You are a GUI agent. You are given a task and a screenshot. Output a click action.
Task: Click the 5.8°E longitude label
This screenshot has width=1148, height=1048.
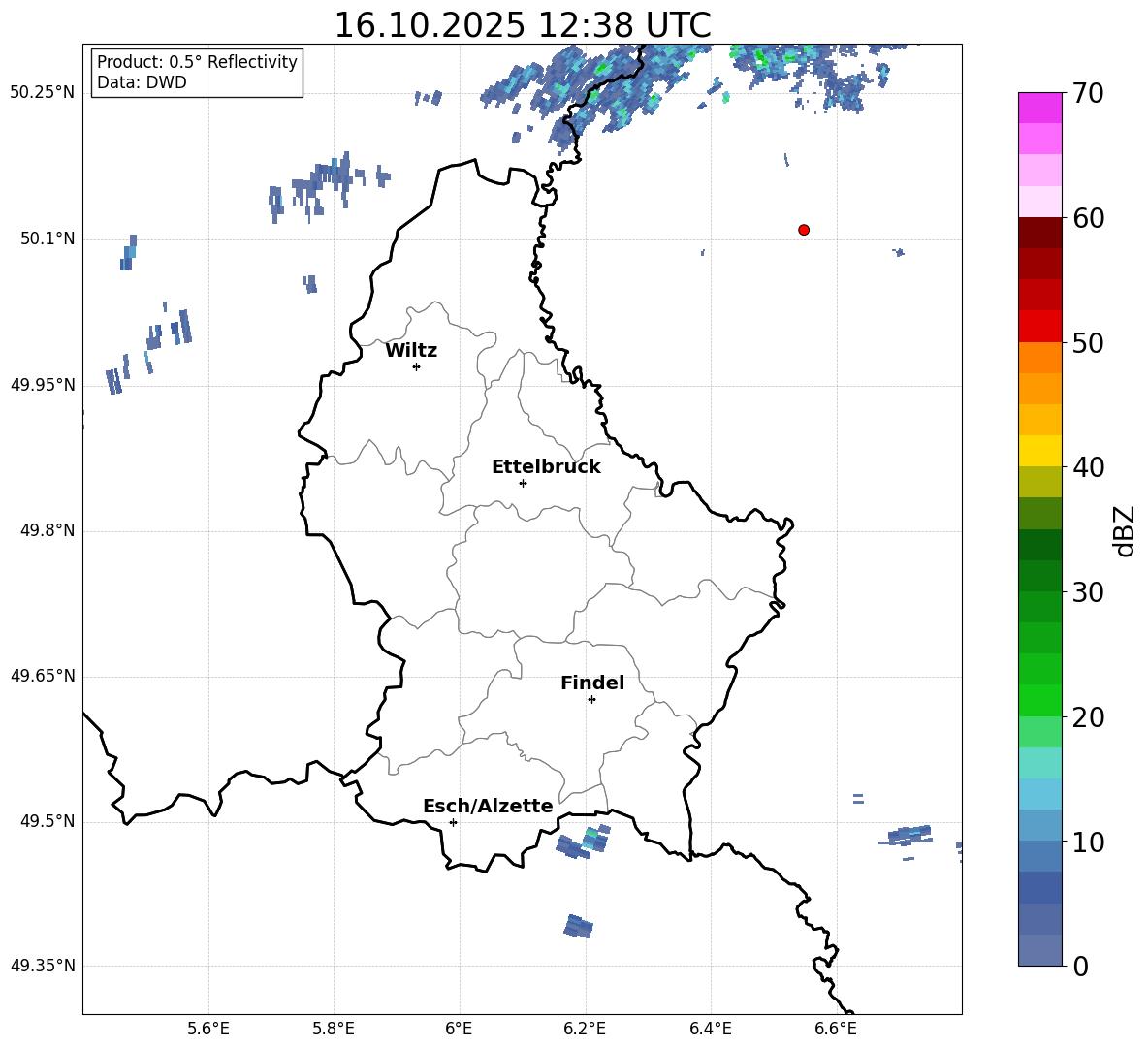tap(334, 1029)
